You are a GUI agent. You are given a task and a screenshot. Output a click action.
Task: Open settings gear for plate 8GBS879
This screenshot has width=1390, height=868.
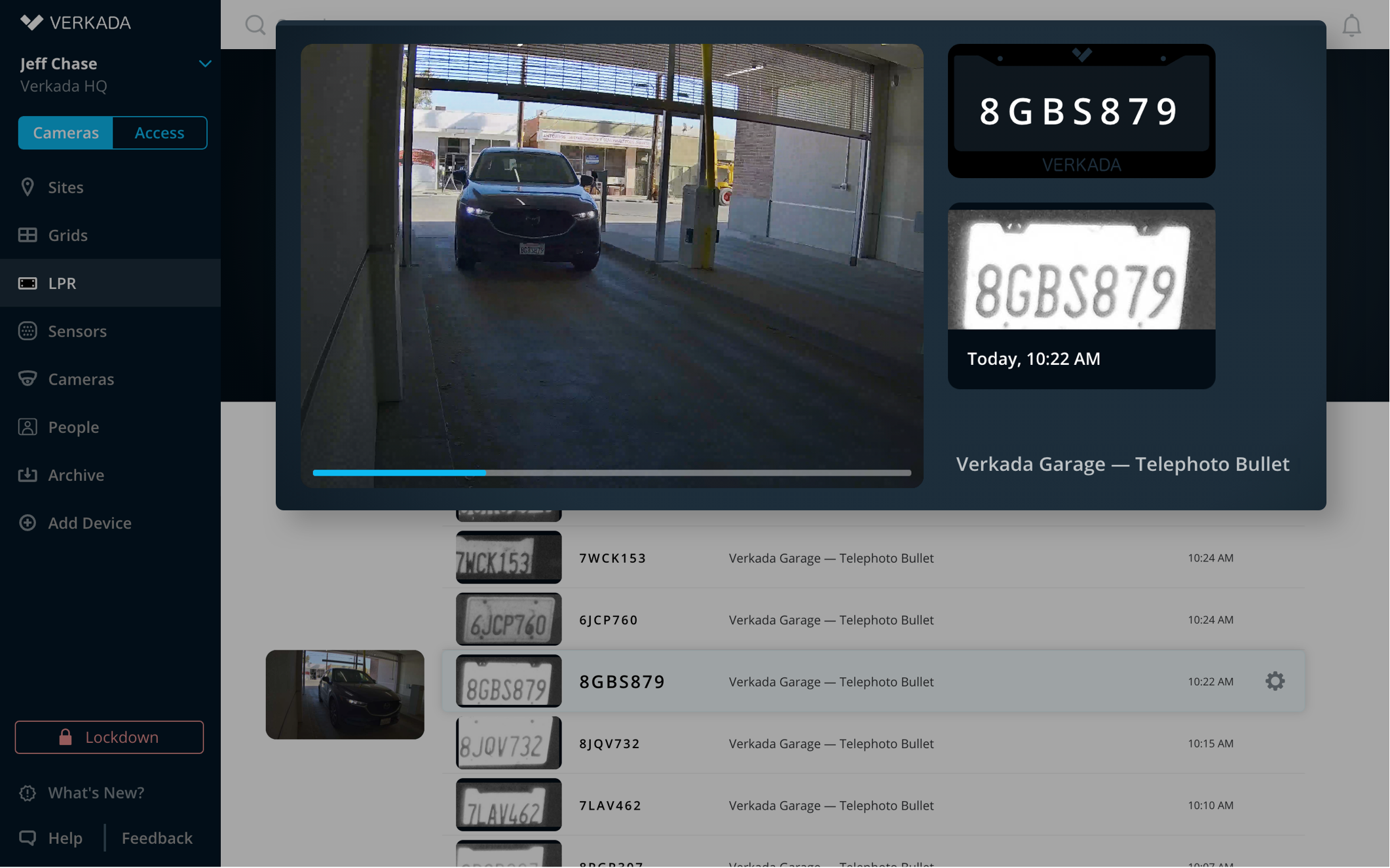pos(1274,681)
